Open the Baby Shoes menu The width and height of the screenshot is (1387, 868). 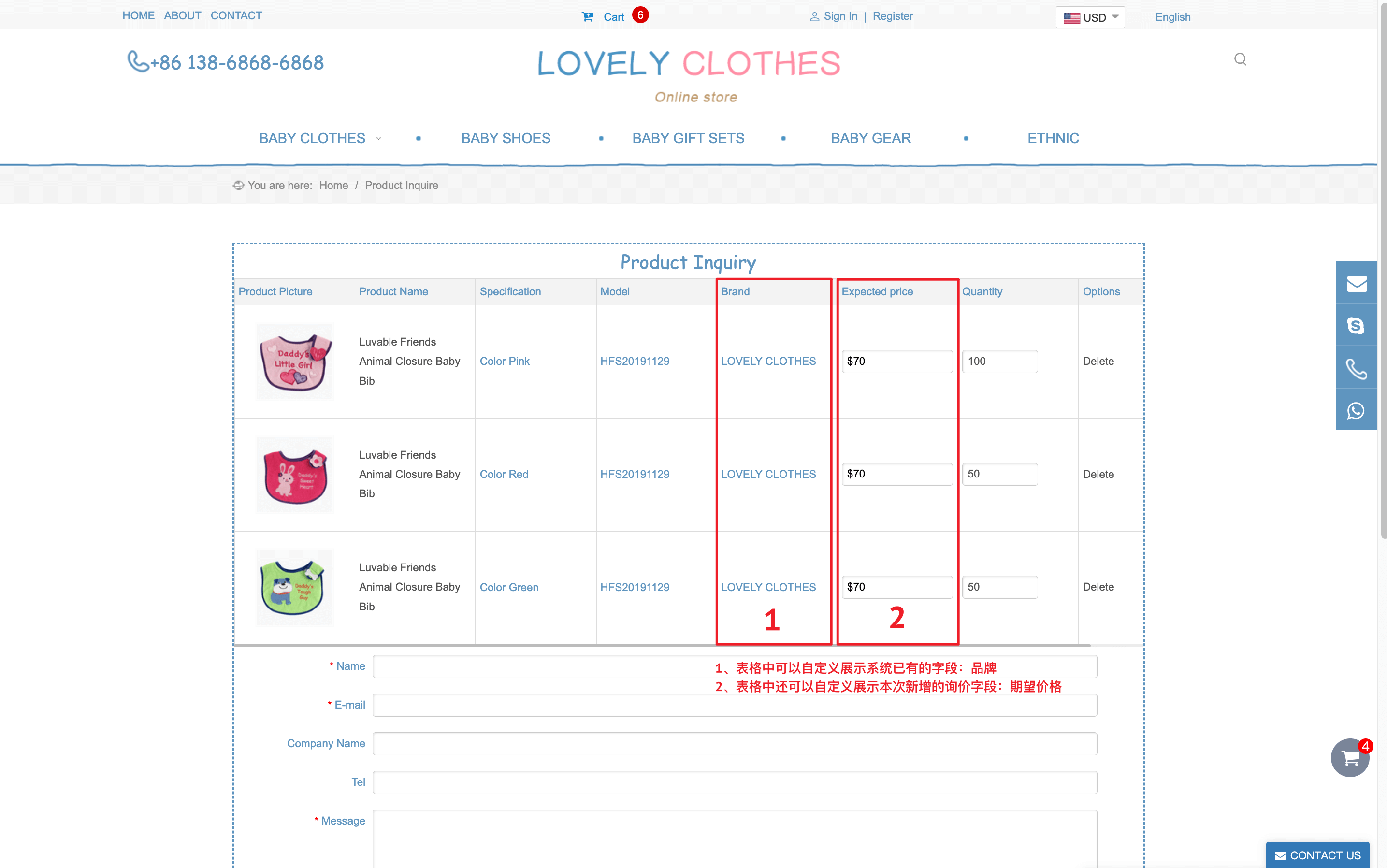pos(505,138)
